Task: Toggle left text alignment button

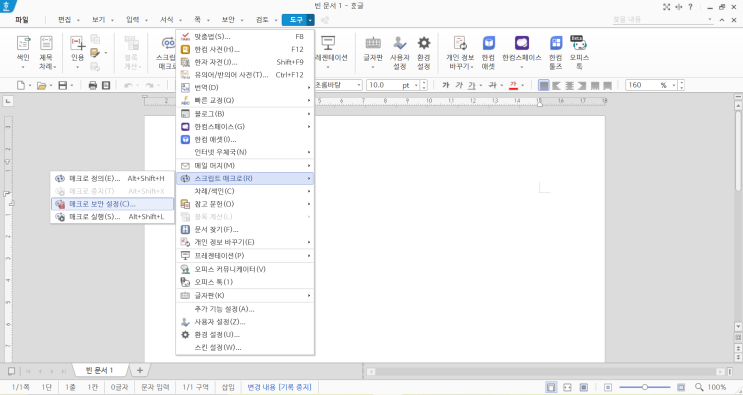Action: click(x=557, y=85)
